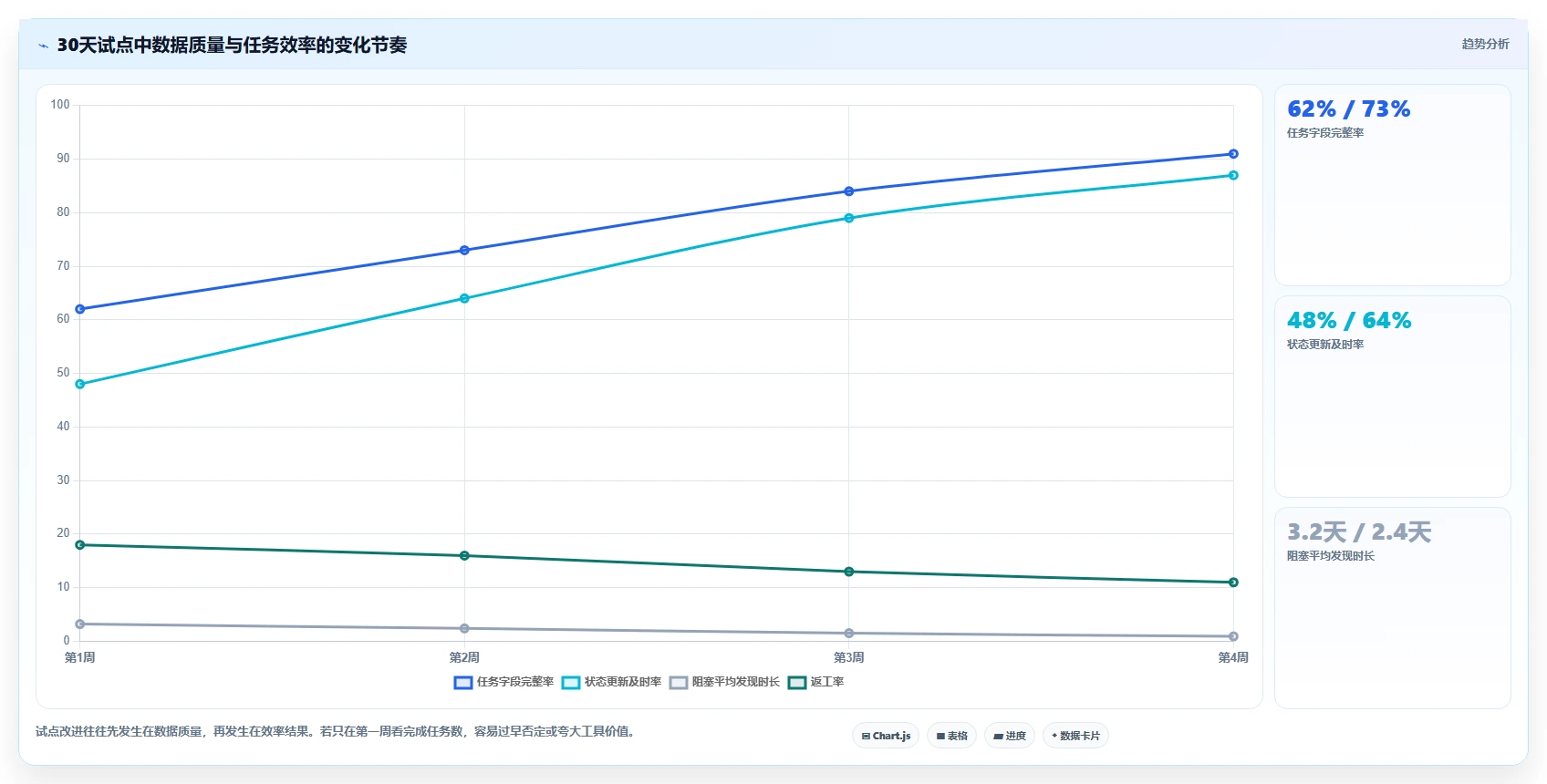Image resolution: width=1547 pixels, height=784 pixels.
Task: Click the trend icon beside the title
Action: [43, 46]
